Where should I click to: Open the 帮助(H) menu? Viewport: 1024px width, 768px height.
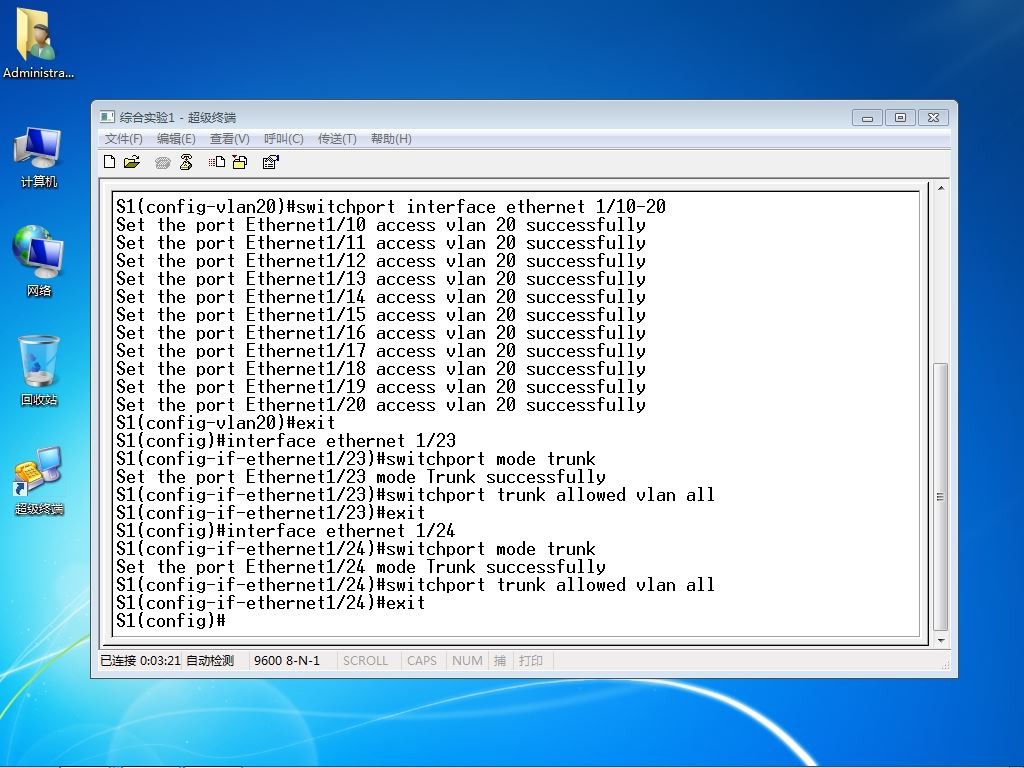[391, 138]
